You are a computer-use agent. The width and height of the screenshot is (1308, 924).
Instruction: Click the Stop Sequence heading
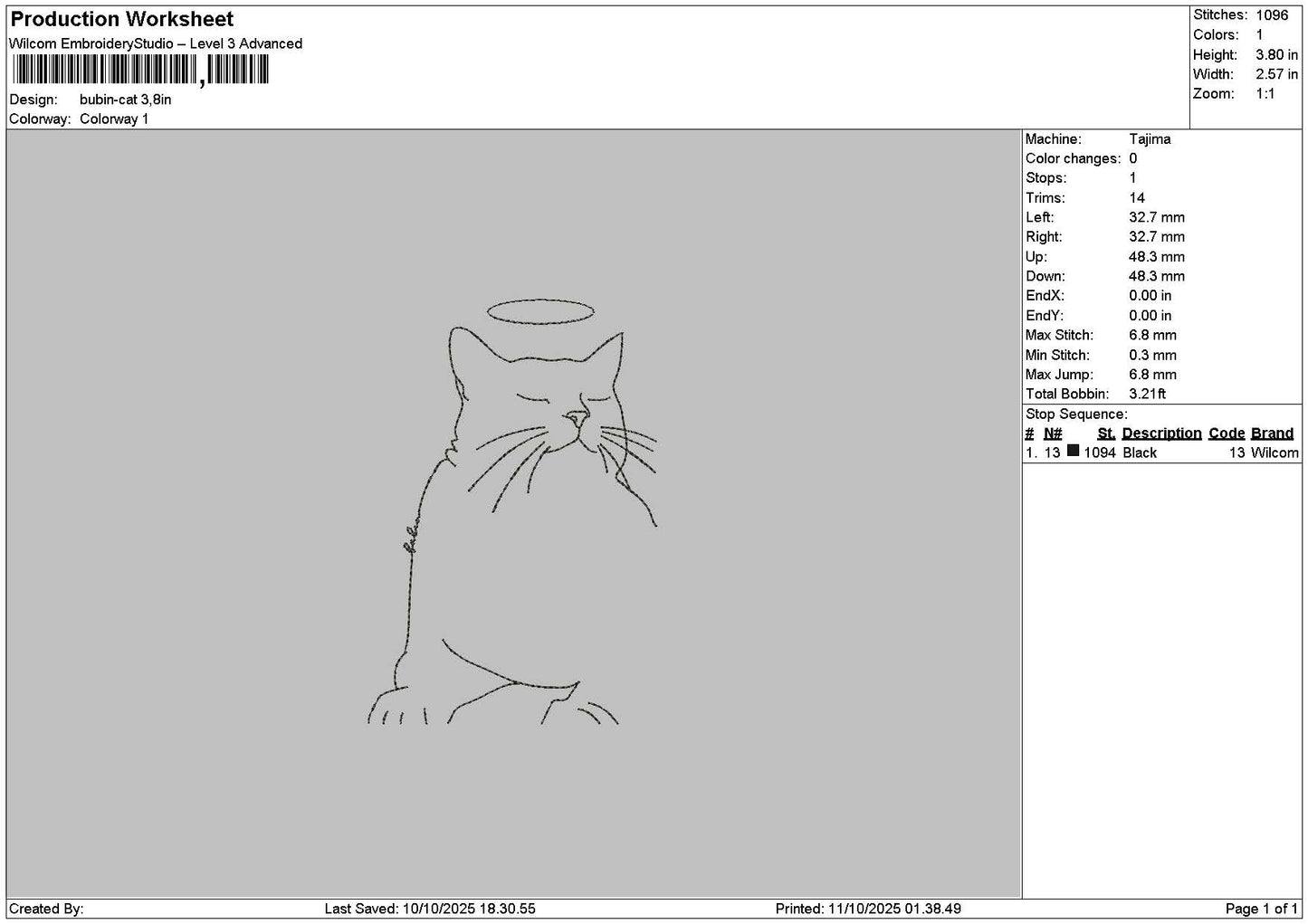click(x=1076, y=414)
